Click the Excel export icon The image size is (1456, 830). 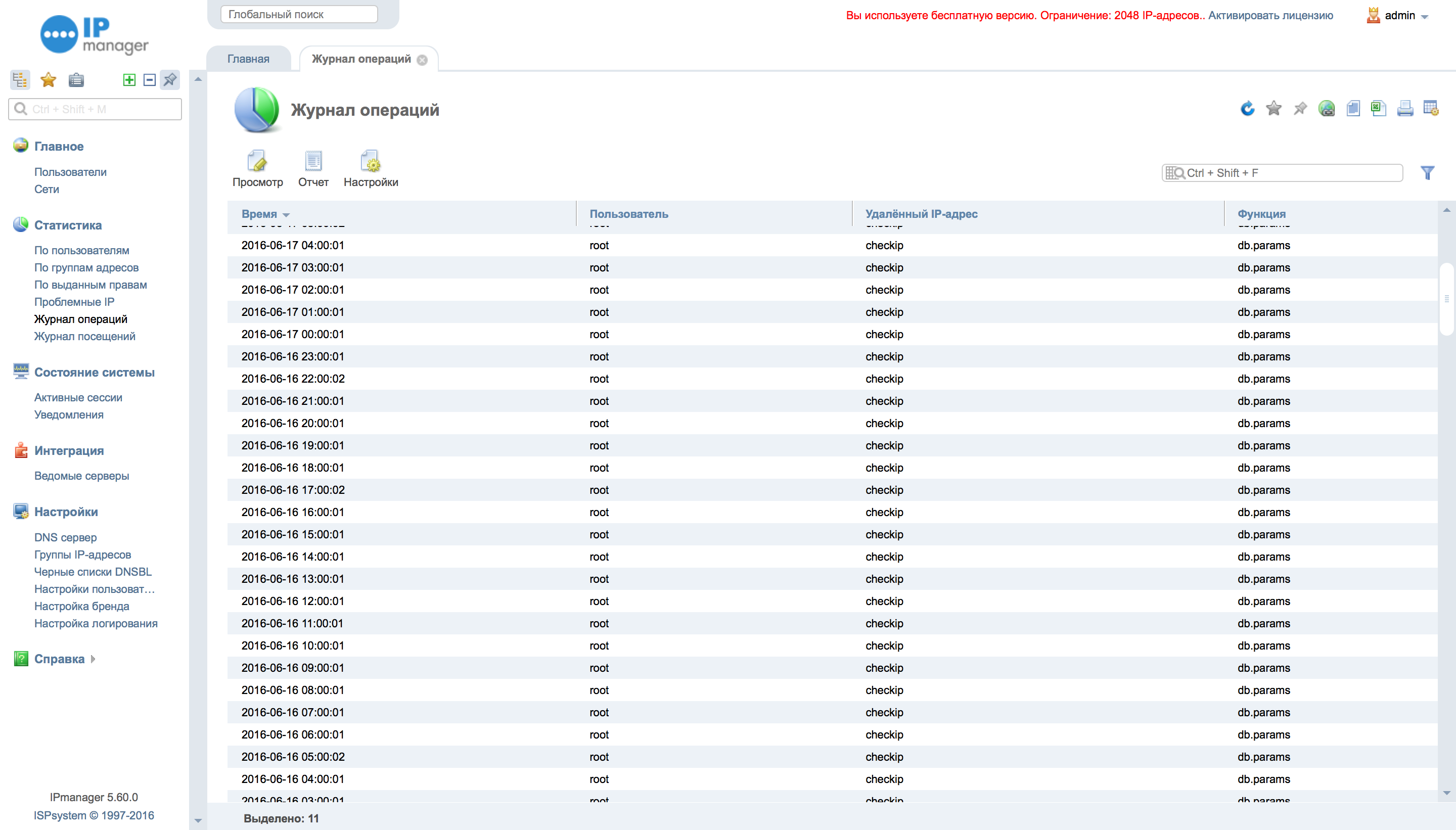1379,108
